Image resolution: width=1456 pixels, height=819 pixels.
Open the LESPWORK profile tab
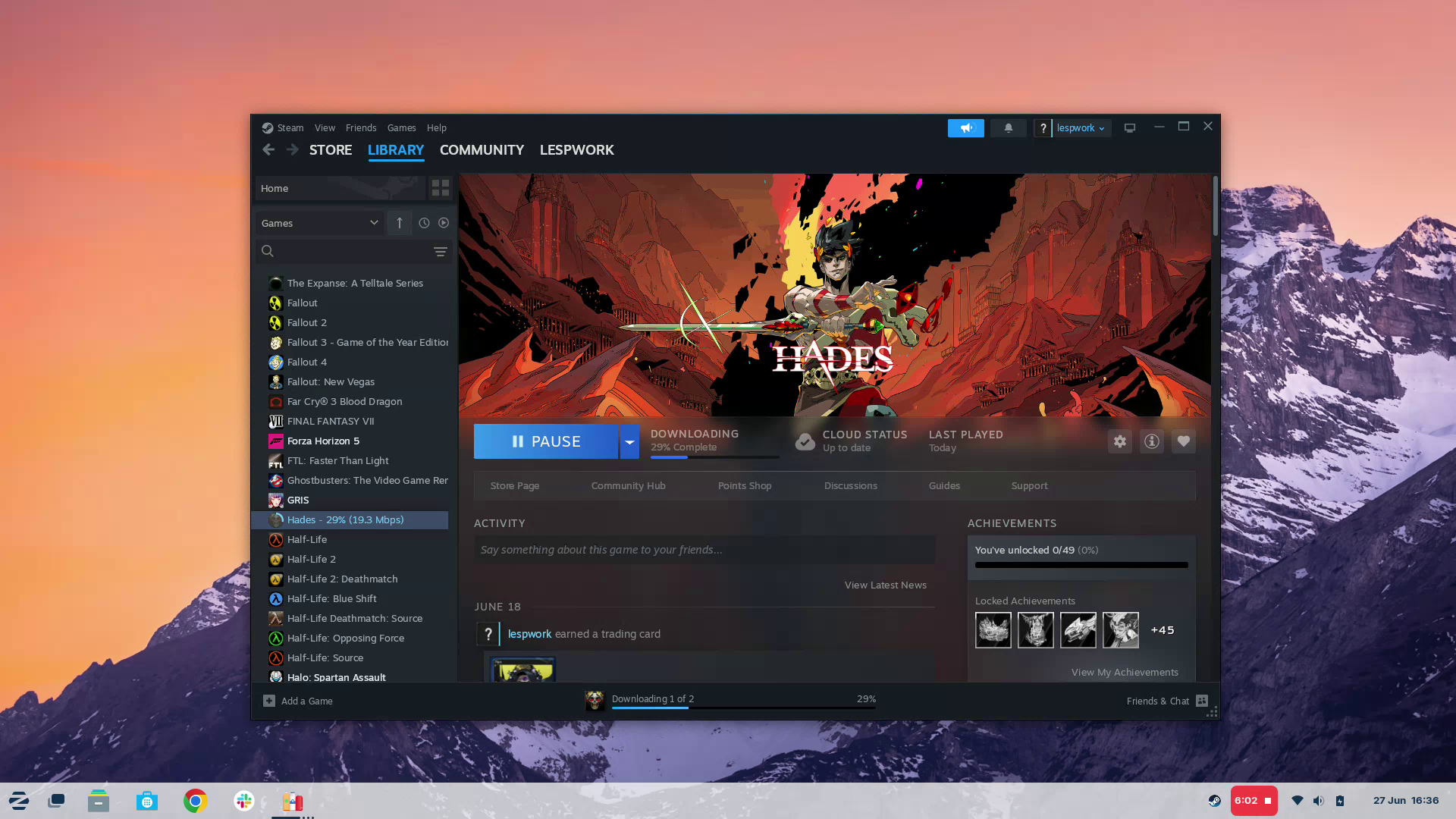pyautogui.click(x=576, y=150)
